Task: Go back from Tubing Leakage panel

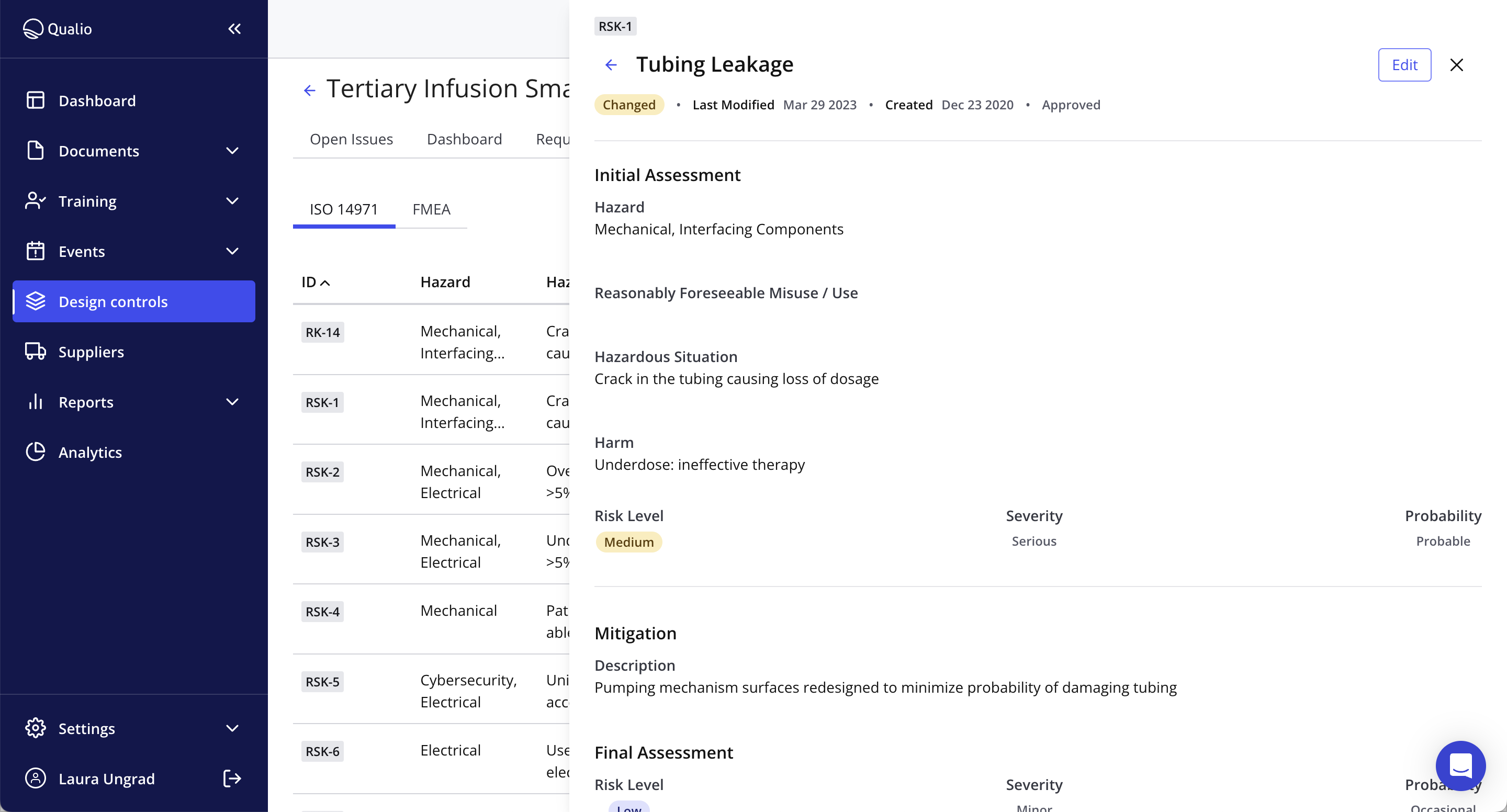Action: click(611, 65)
